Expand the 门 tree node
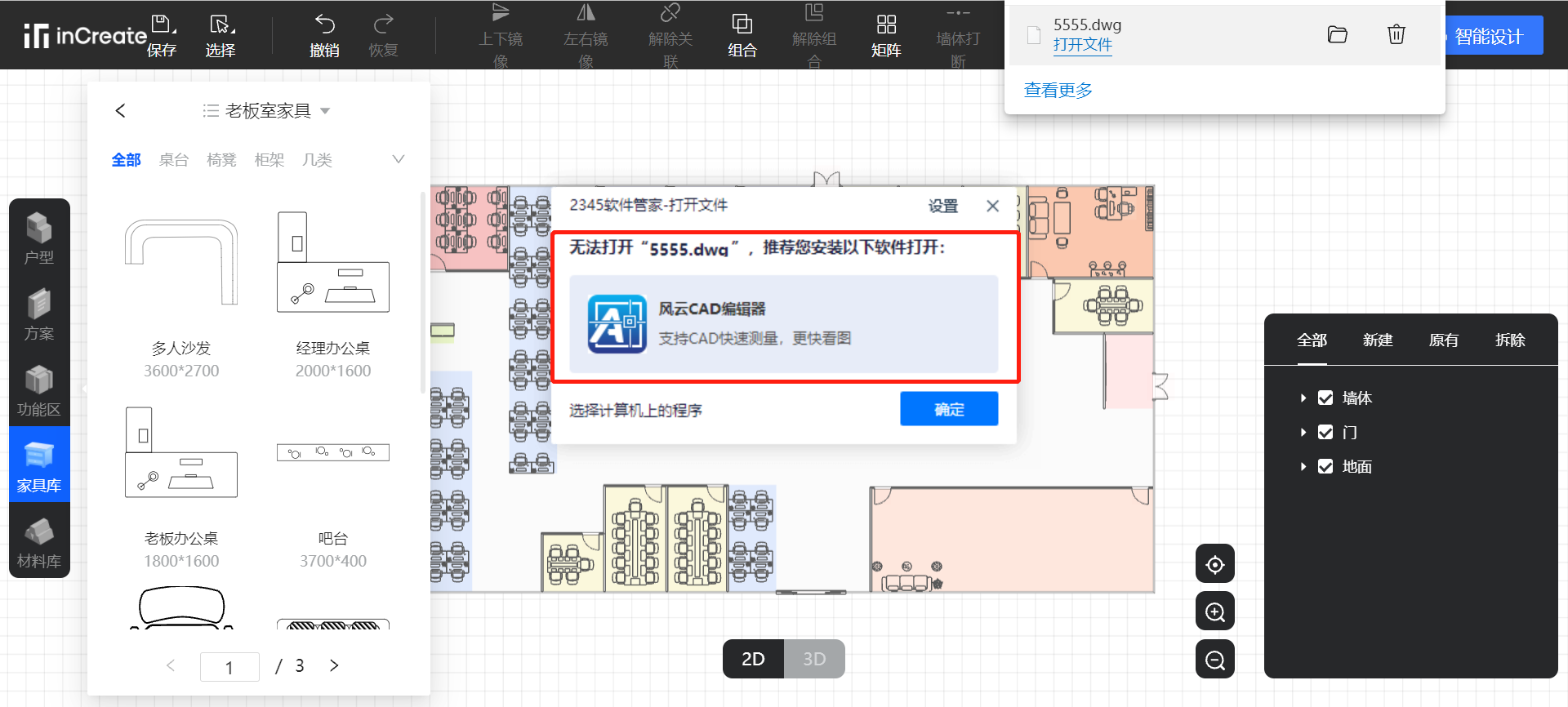The height and width of the screenshot is (707, 1568). (x=1303, y=432)
